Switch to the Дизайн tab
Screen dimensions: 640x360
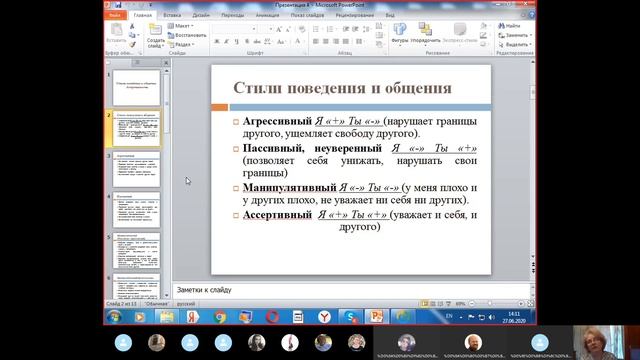click(201, 15)
